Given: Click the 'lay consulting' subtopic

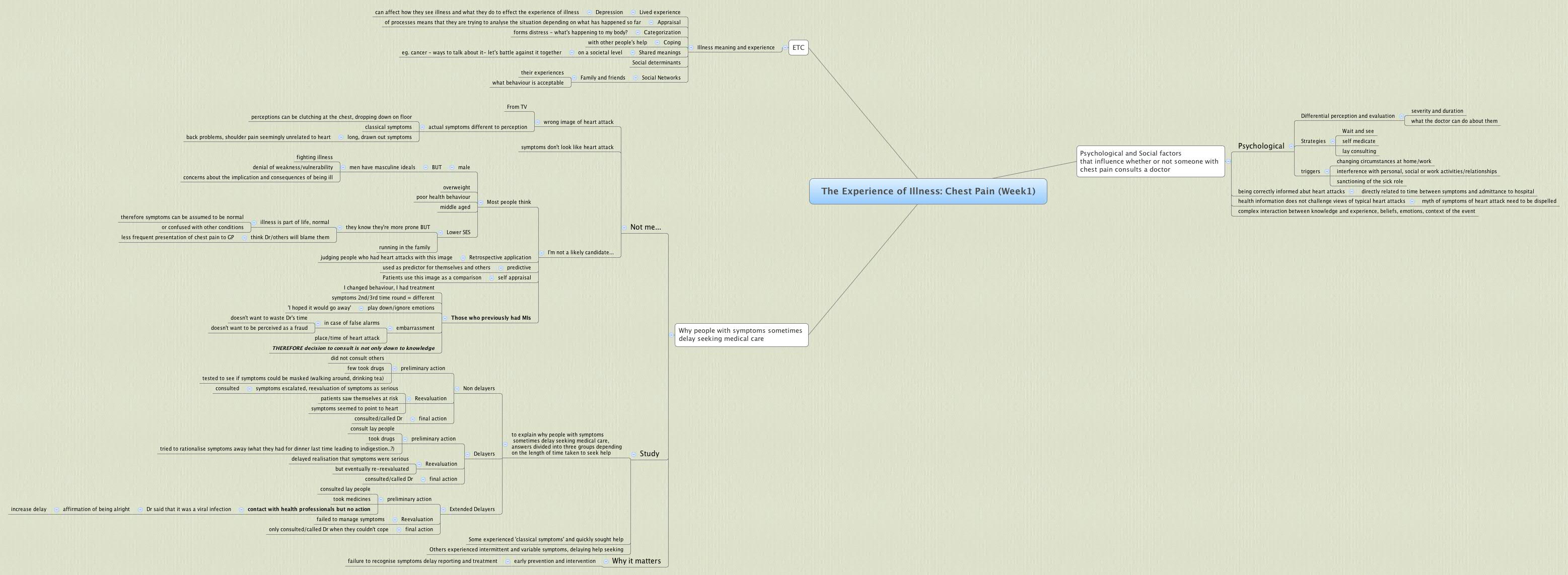Looking at the screenshot, I should (x=1359, y=152).
